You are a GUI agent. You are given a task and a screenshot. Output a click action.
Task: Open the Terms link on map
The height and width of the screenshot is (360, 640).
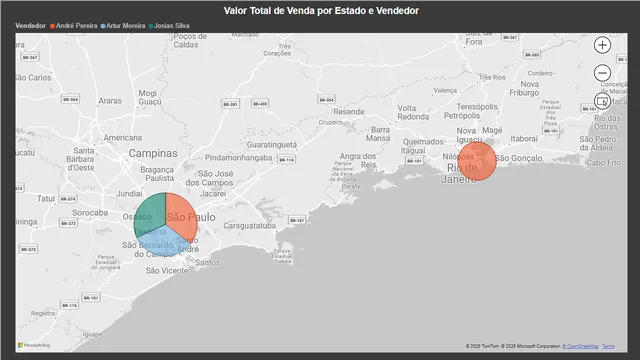click(608, 346)
